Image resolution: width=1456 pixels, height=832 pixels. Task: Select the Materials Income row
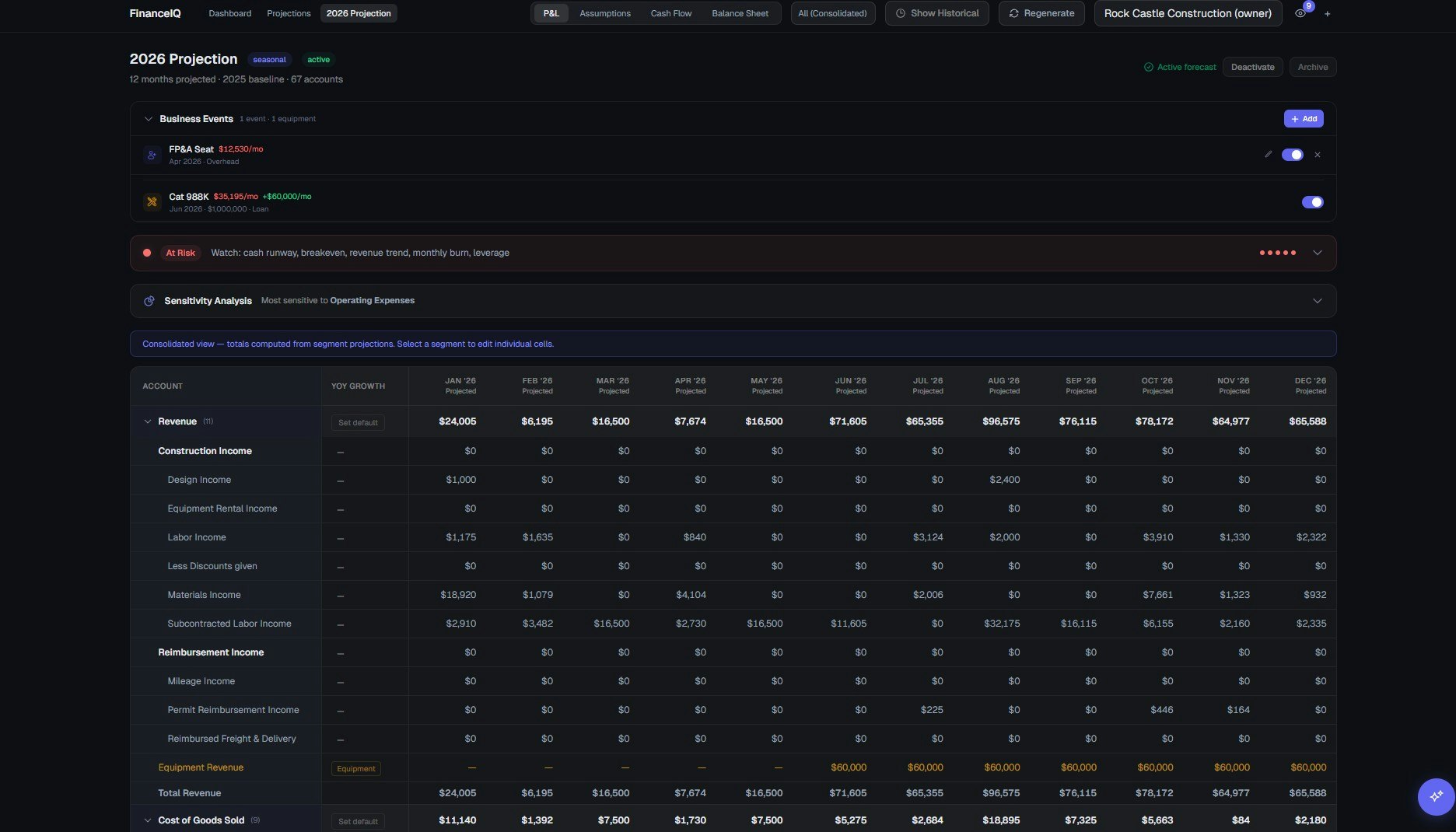(733, 595)
